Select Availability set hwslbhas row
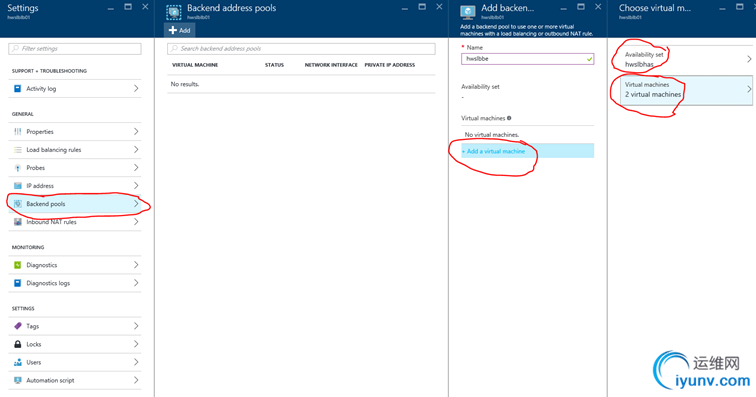The image size is (756, 397). (685, 59)
